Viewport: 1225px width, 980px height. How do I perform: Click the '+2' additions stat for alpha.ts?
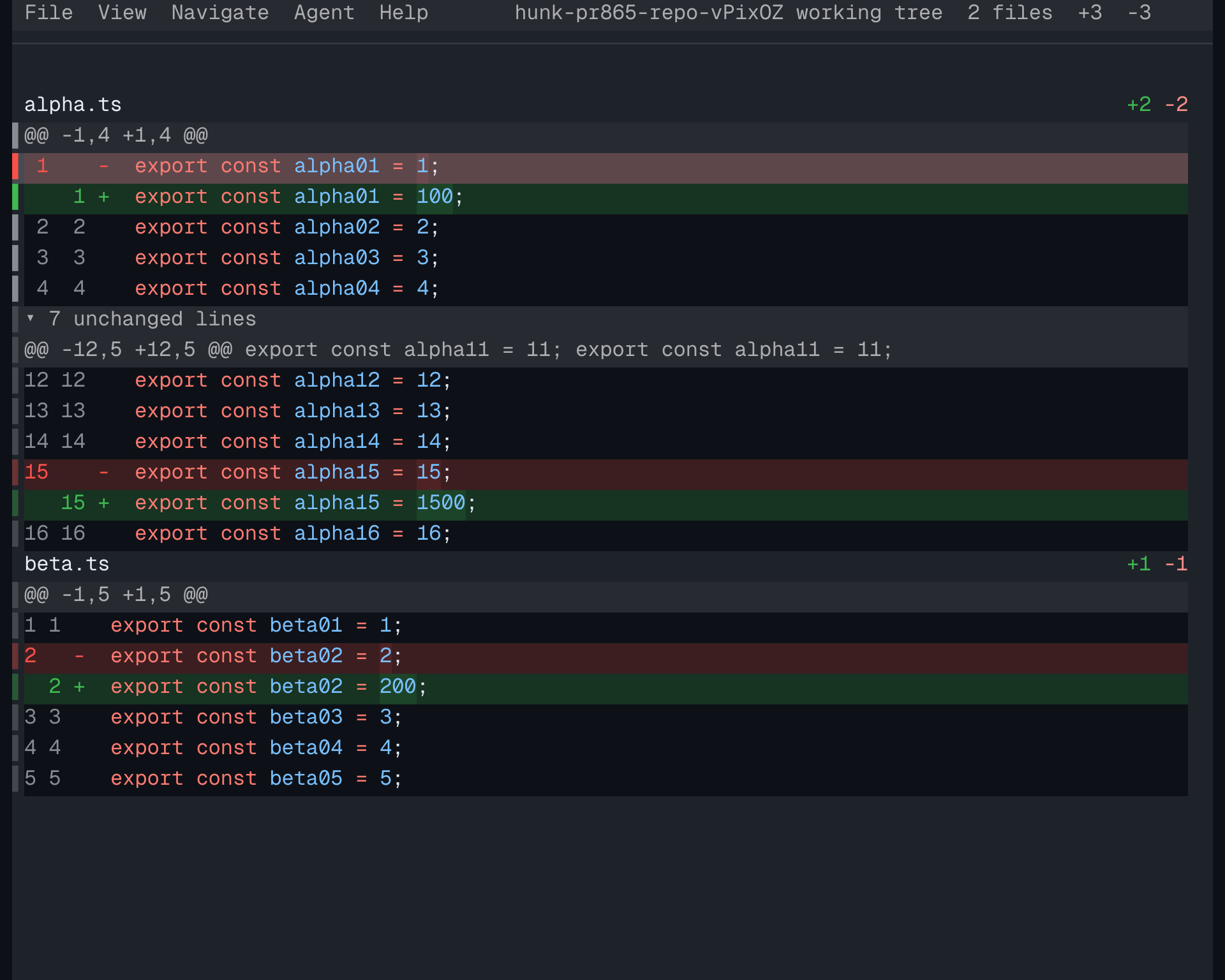click(1139, 105)
